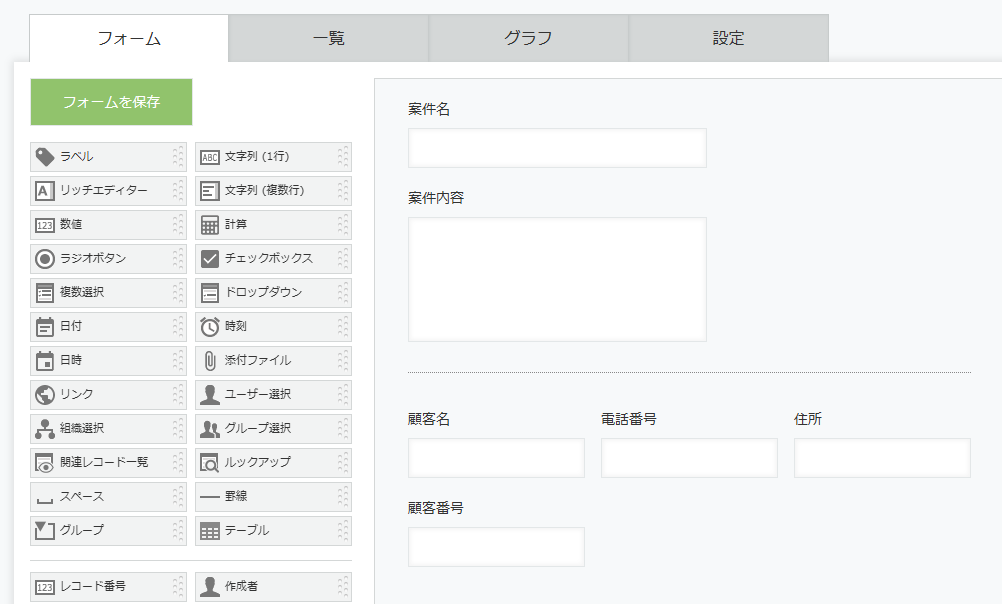Click the ラベル tag icon
The width and height of the screenshot is (1002, 604).
45,157
